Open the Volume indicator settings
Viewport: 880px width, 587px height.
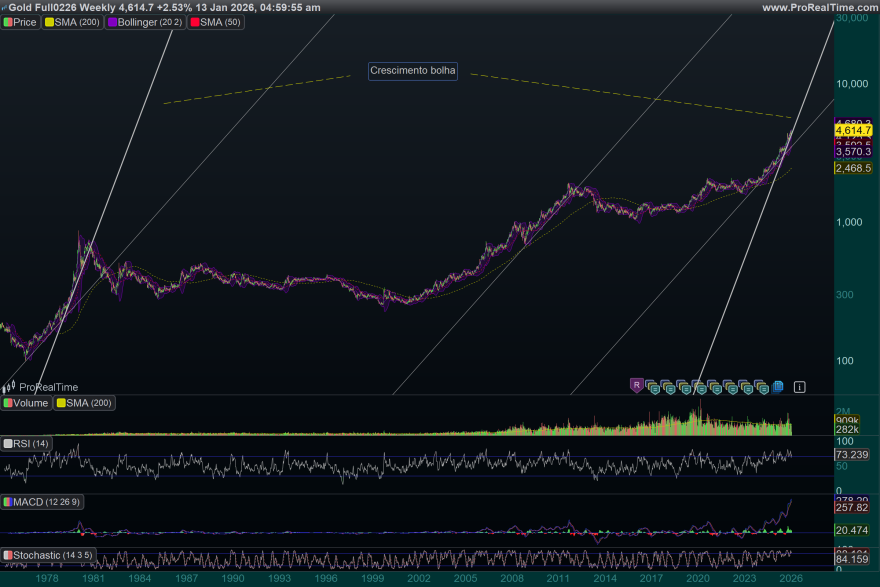[x=27, y=403]
